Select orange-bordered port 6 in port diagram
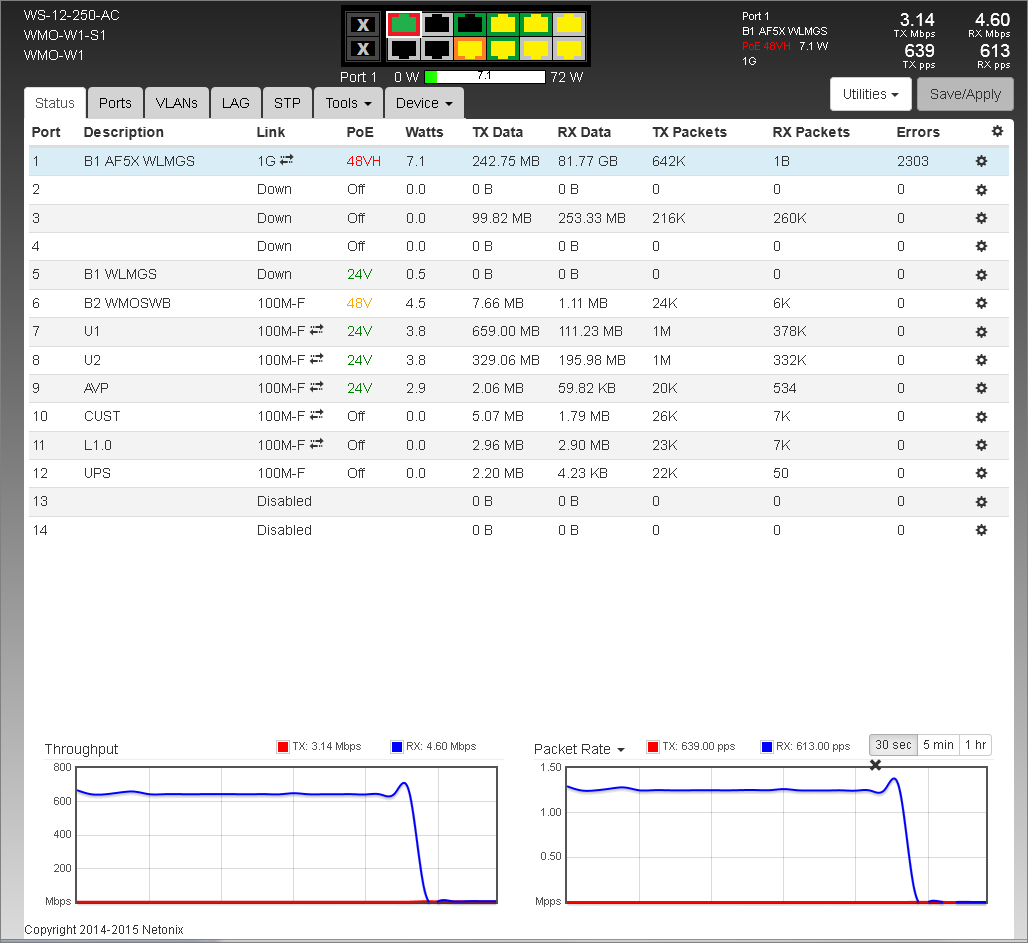The width and height of the screenshot is (1028, 943). click(468, 48)
